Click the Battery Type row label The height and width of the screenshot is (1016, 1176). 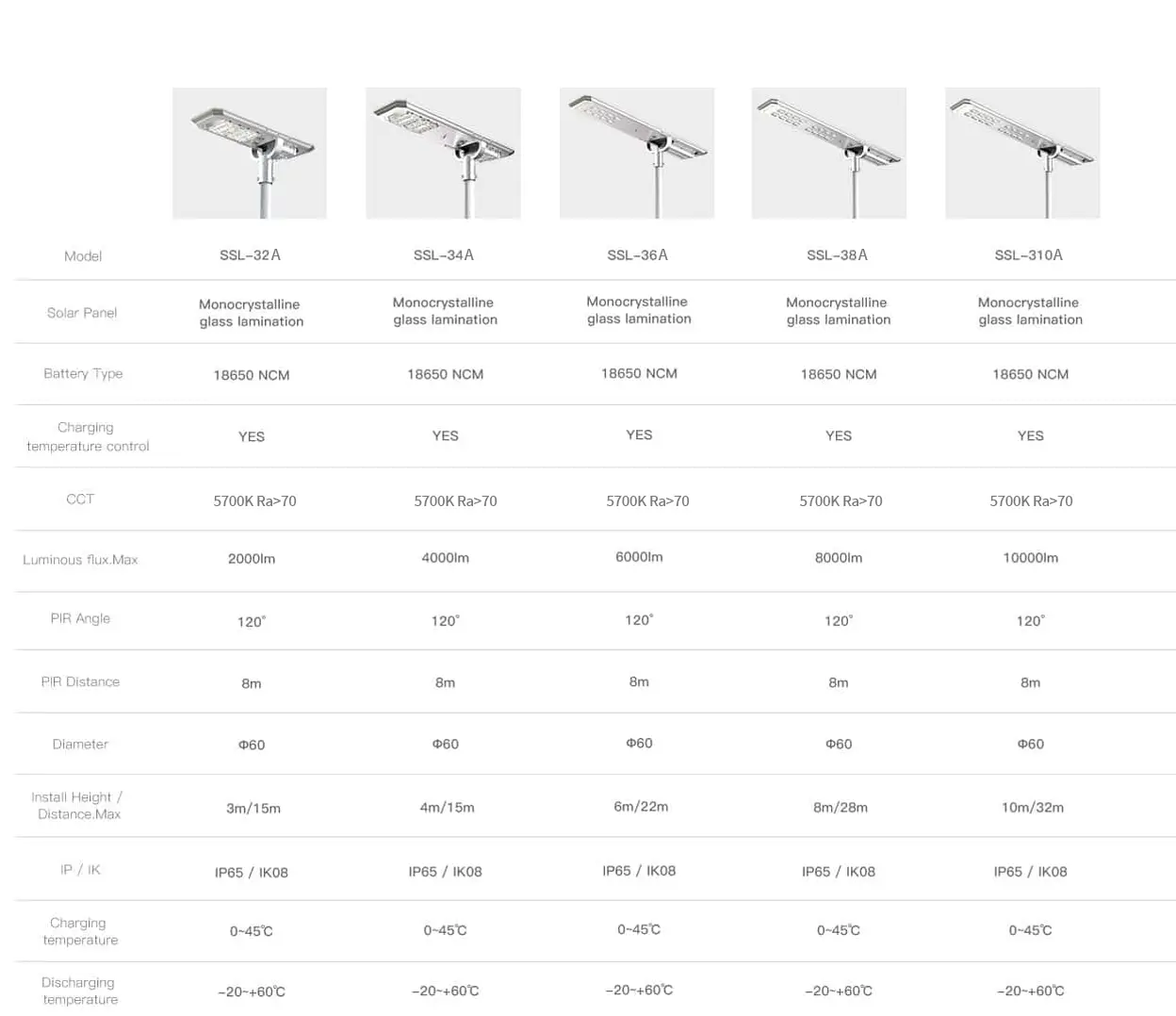tap(83, 373)
